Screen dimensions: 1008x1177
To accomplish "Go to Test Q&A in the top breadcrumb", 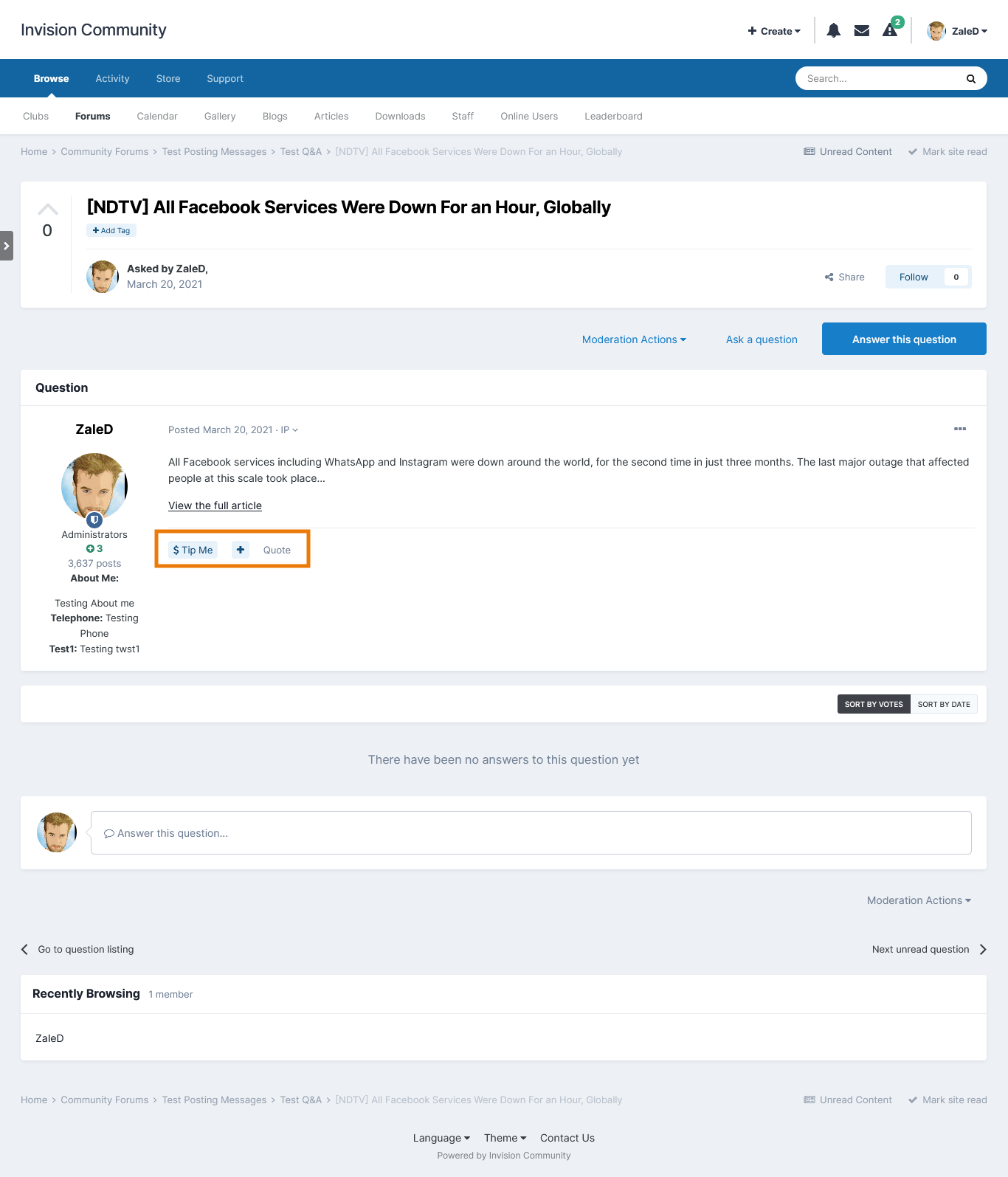I will (301, 151).
